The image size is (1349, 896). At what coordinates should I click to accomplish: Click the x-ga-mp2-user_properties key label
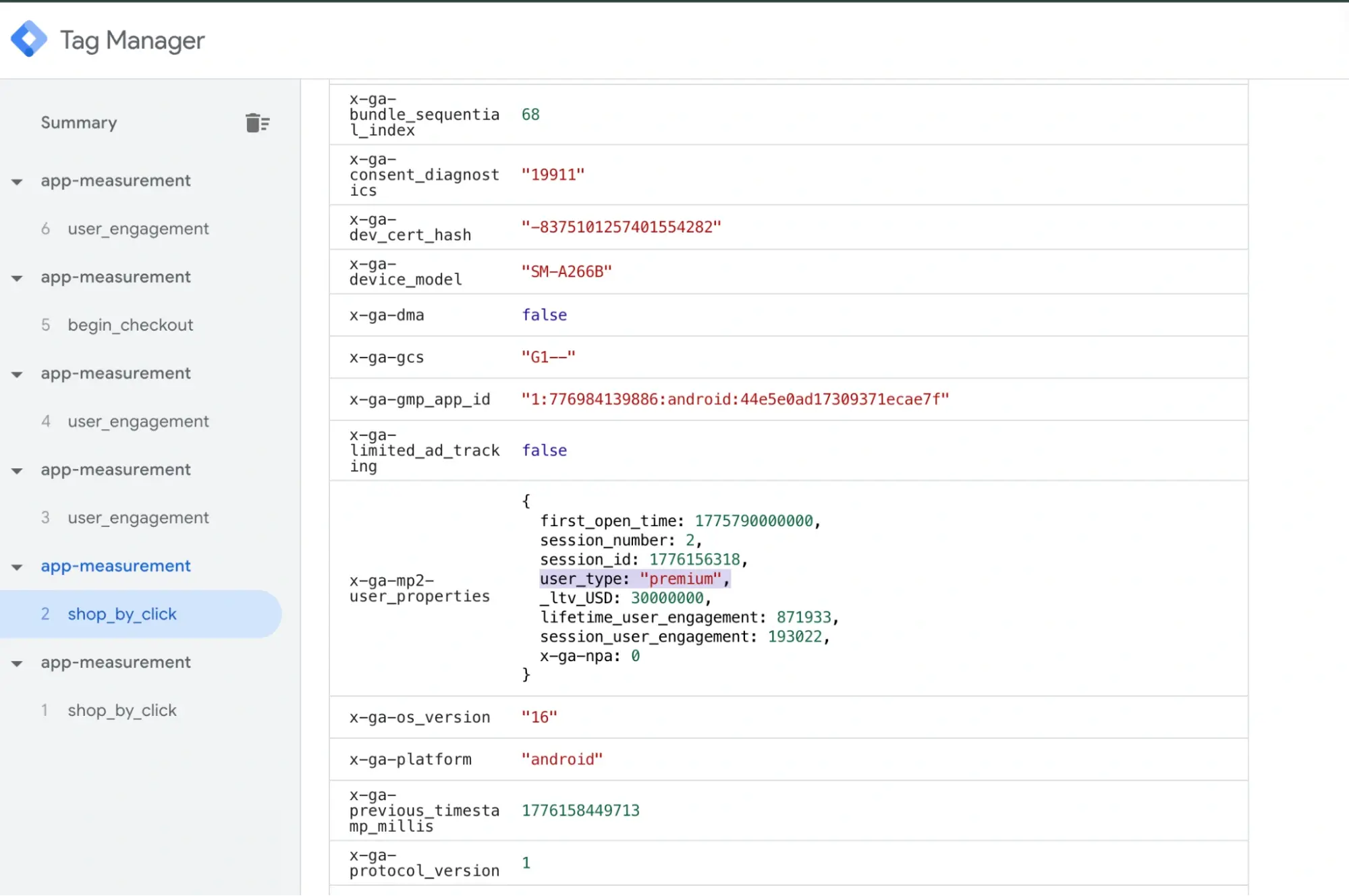[x=419, y=588]
